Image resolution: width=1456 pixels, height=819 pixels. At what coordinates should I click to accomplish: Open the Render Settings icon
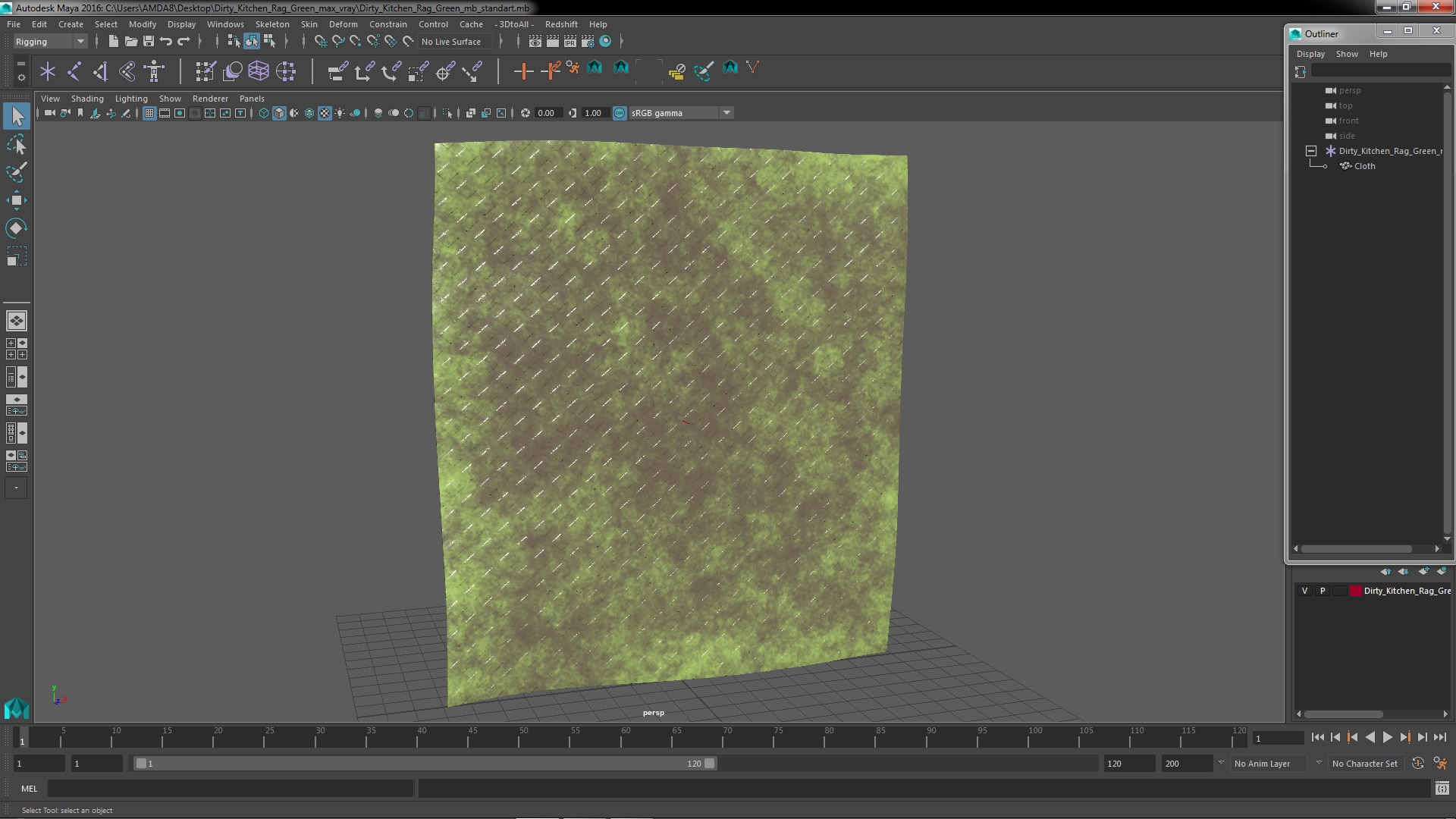(587, 42)
